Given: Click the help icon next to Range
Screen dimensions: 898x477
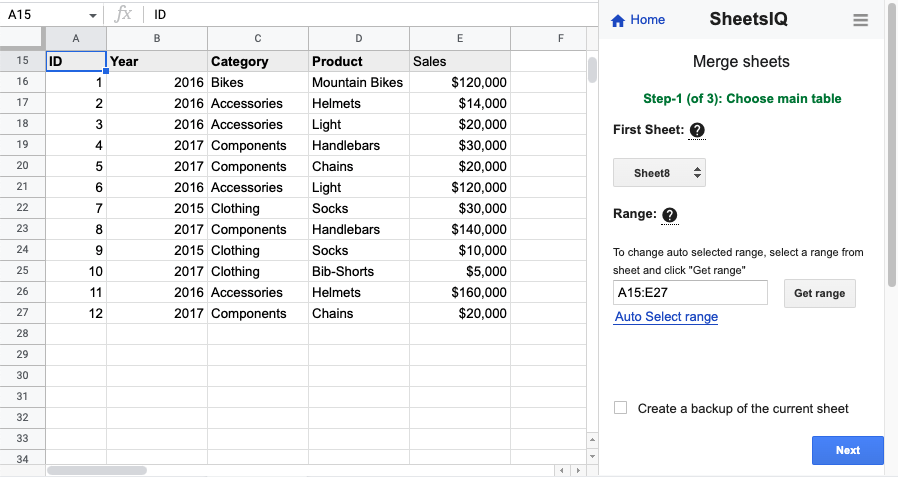Looking at the screenshot, I should 669,215.
